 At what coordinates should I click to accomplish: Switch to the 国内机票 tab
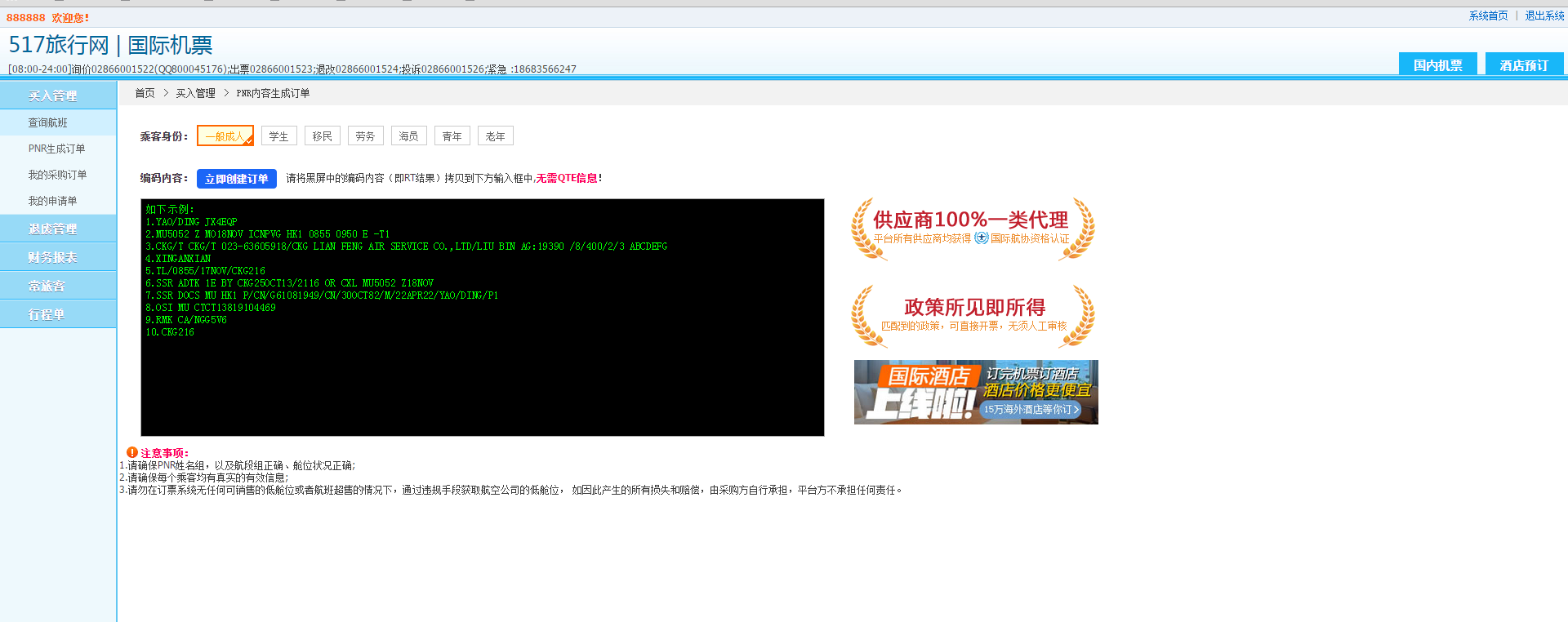coord(1437,64)
